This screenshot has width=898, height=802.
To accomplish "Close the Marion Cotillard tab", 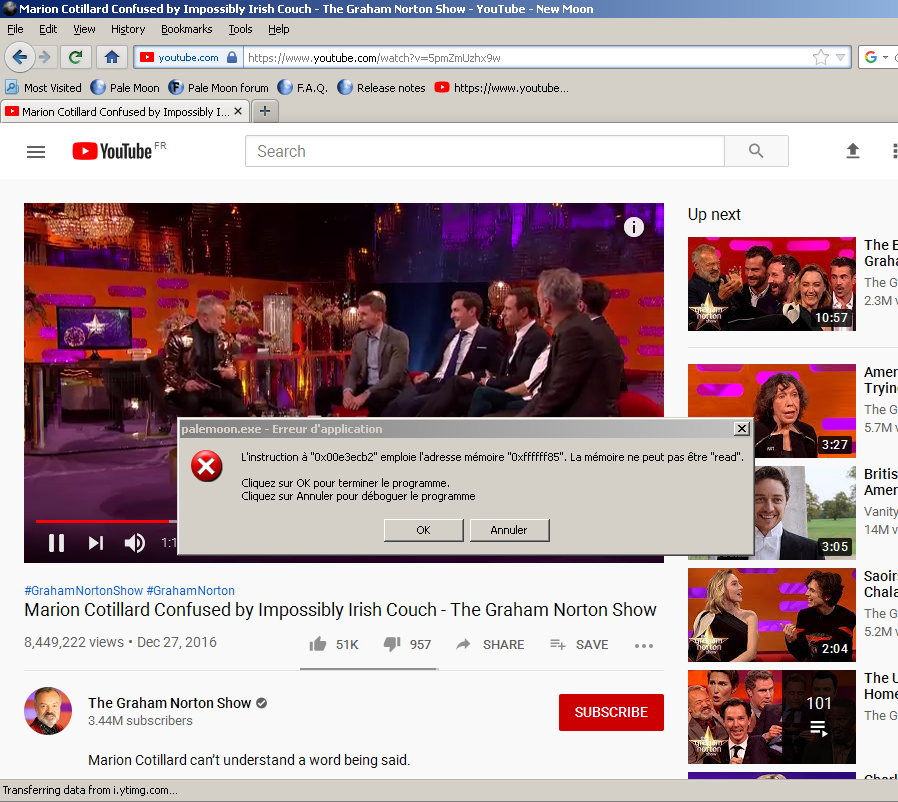I will tap(238, 111).
